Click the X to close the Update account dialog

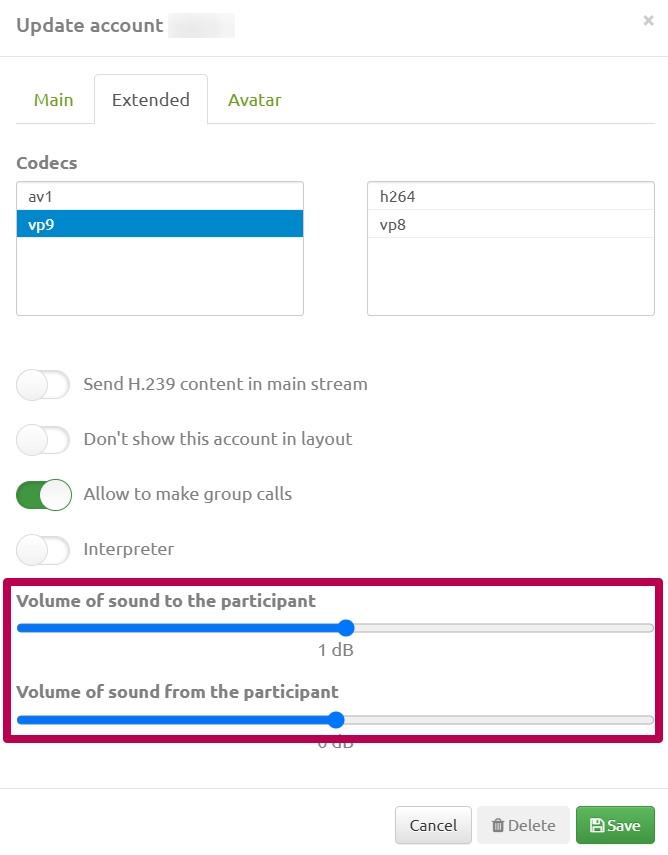pyautogui.click(x=648, y=20)
